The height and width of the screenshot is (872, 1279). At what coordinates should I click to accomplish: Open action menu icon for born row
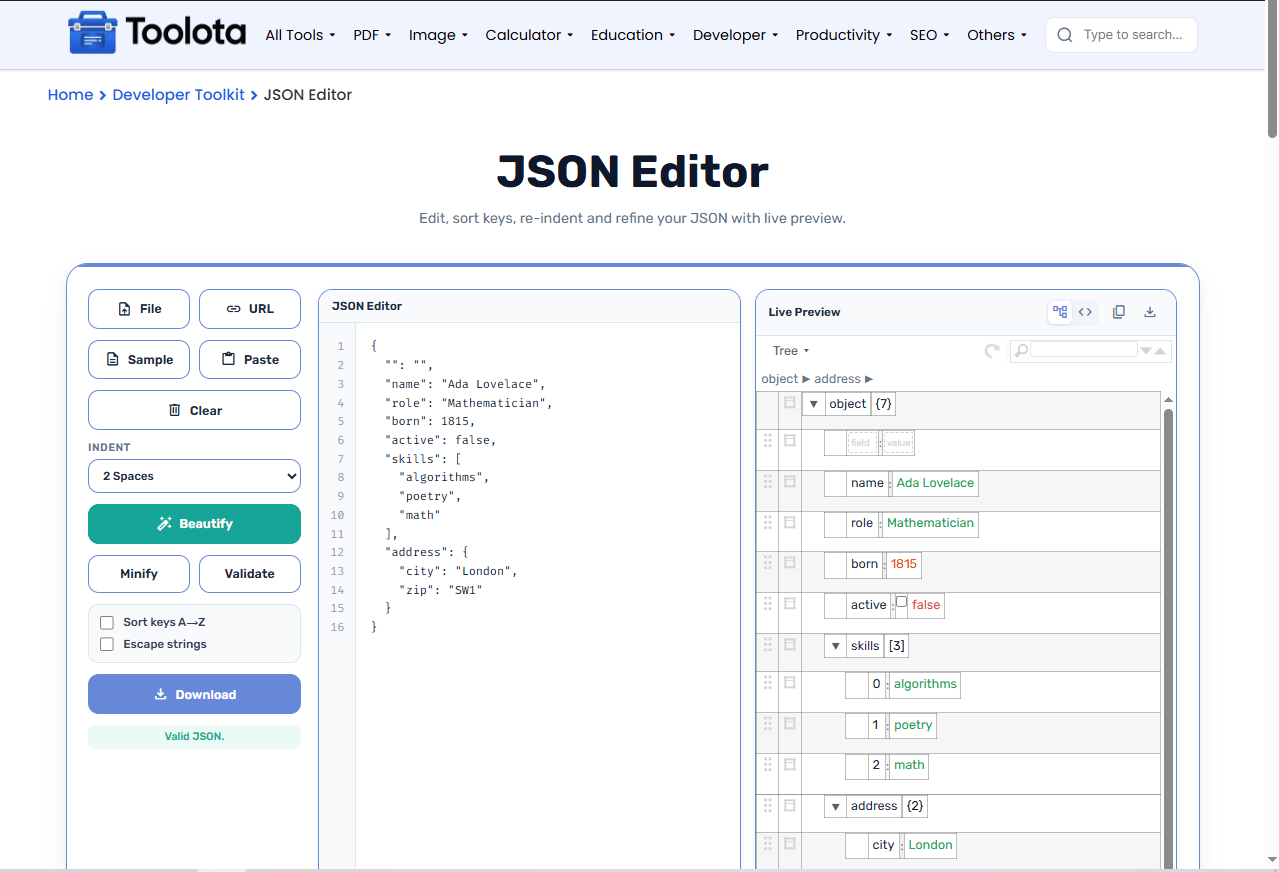coord(790,562)
